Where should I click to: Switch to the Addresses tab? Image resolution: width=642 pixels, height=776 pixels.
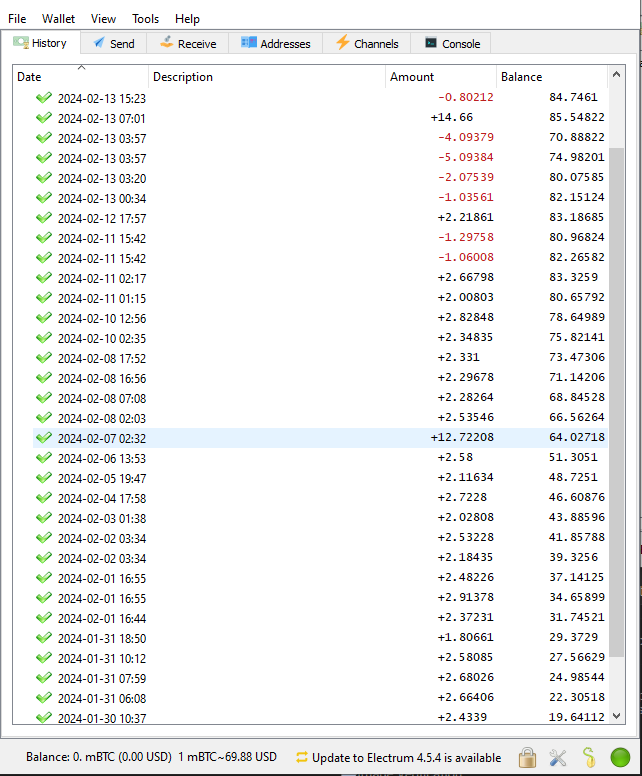click(x=275, y=44)
